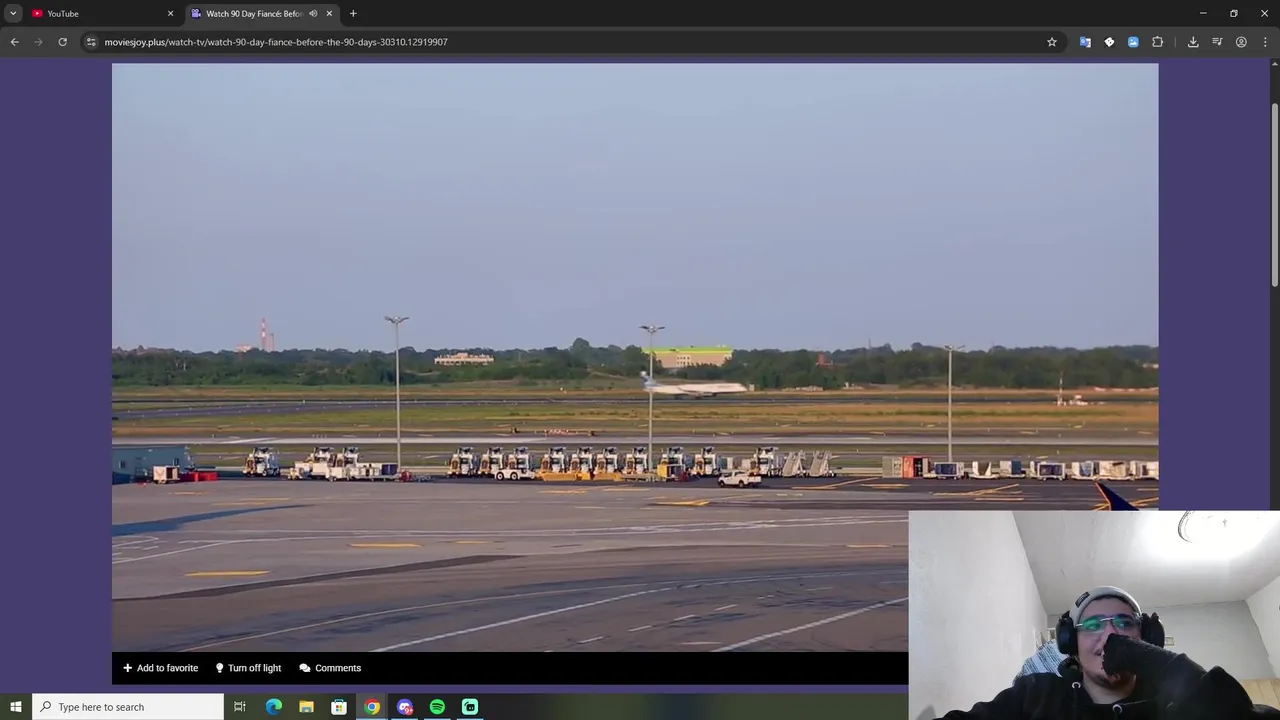The image size is (1280, 720).
Task: Open Microsoft Store from the taskbar
Action: (339, 707)
